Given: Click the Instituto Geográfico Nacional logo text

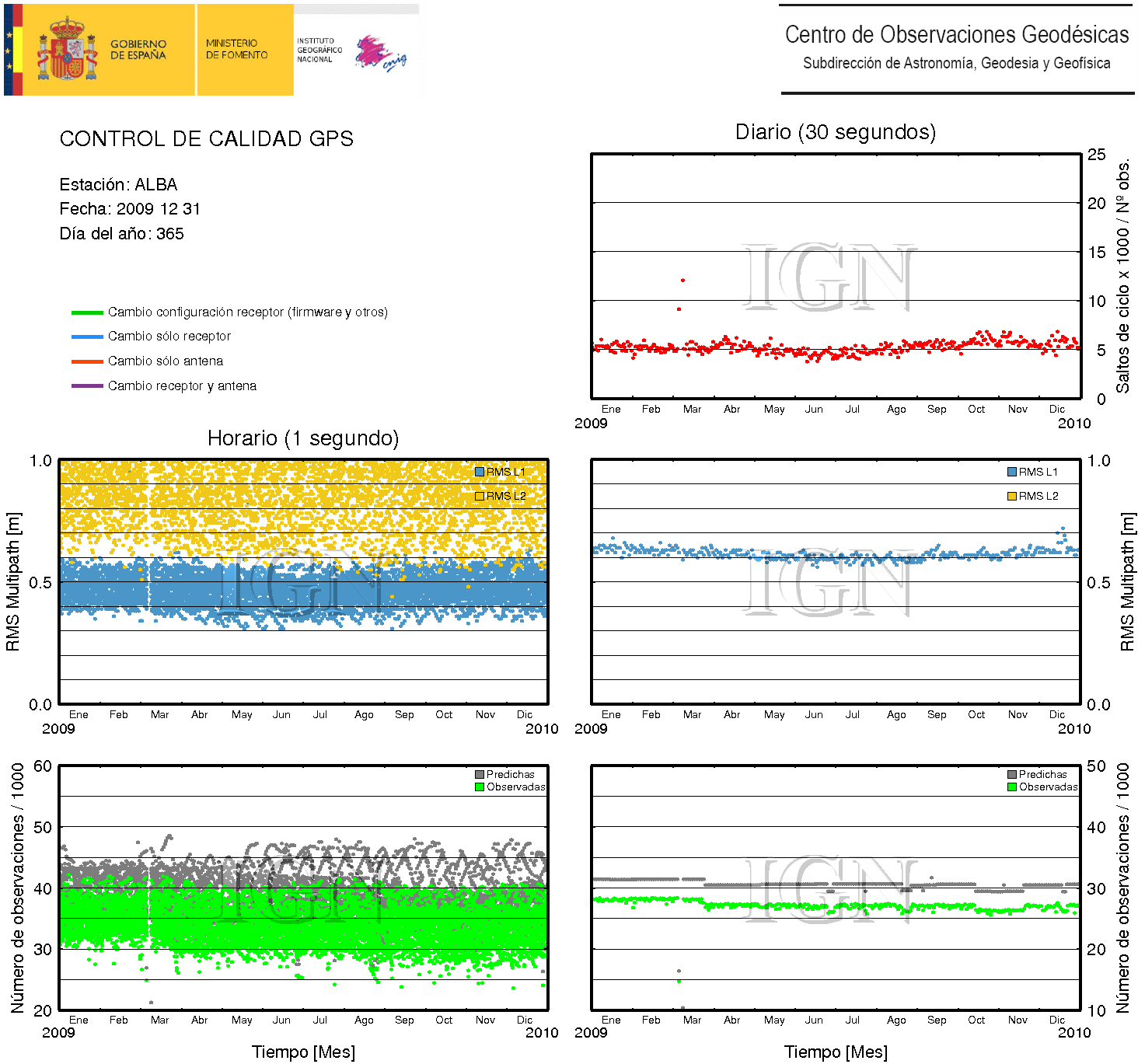Looking at the screenshot, I should point(319,50).
